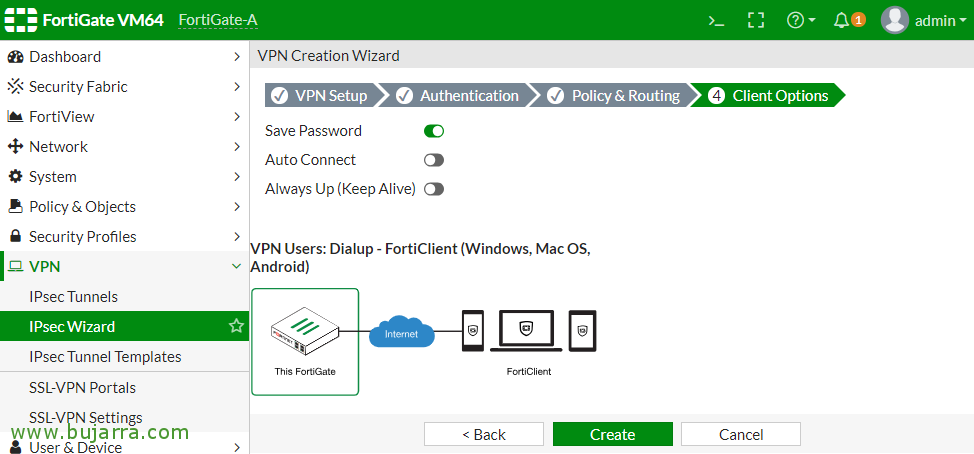The image size is (974, 454).
Task: Collapse the VPN menu chevron
Action: coord(236,266)
